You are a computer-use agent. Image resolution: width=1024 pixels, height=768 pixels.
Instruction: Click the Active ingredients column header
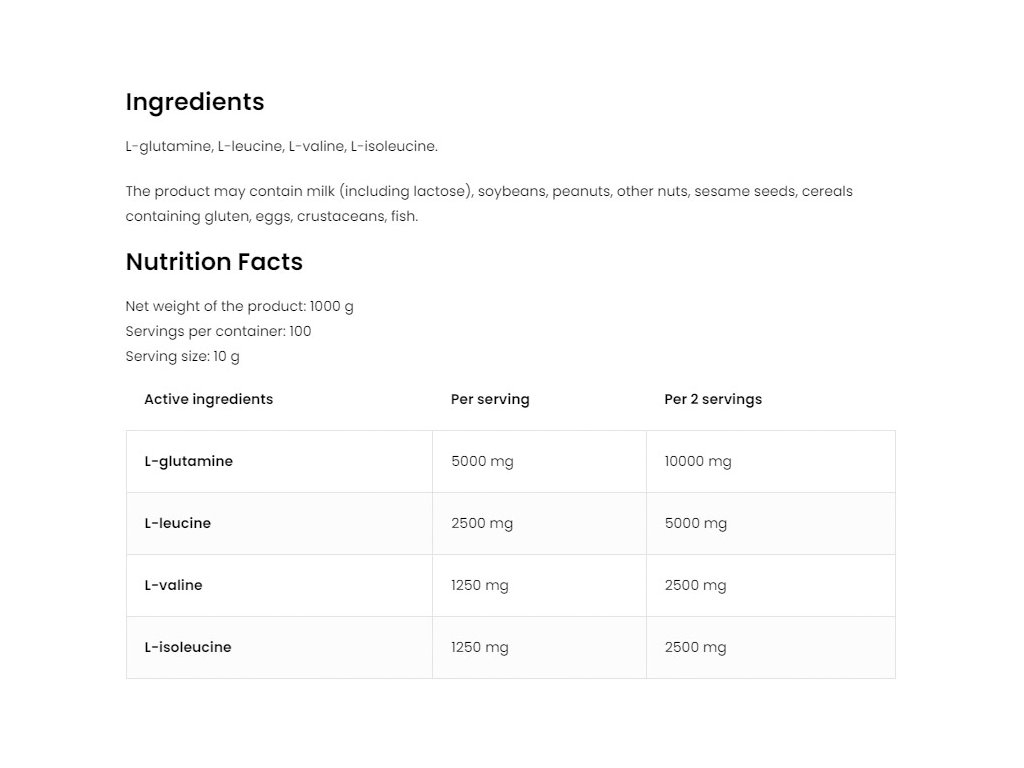(208, 399)
